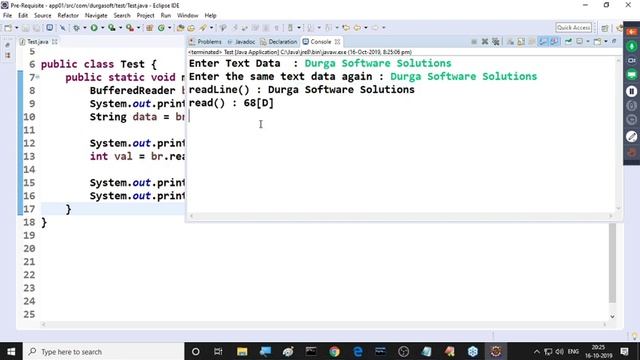Open the Run configurations dropdown arrow
Image resolution: width=640 pixels, height=360 pixels.
click(102, 28)
